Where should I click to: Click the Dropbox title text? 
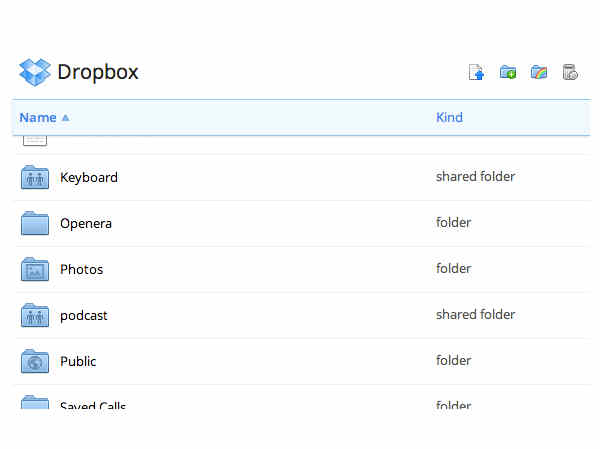[x=98, y=72]
